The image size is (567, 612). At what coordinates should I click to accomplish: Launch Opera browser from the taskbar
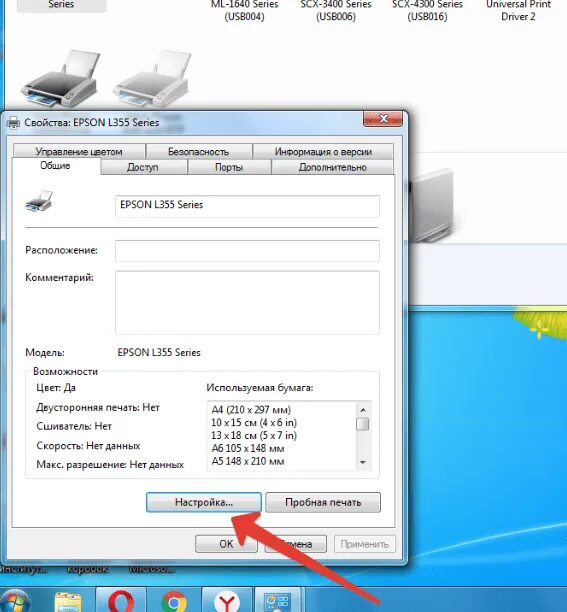coord(121,600)
